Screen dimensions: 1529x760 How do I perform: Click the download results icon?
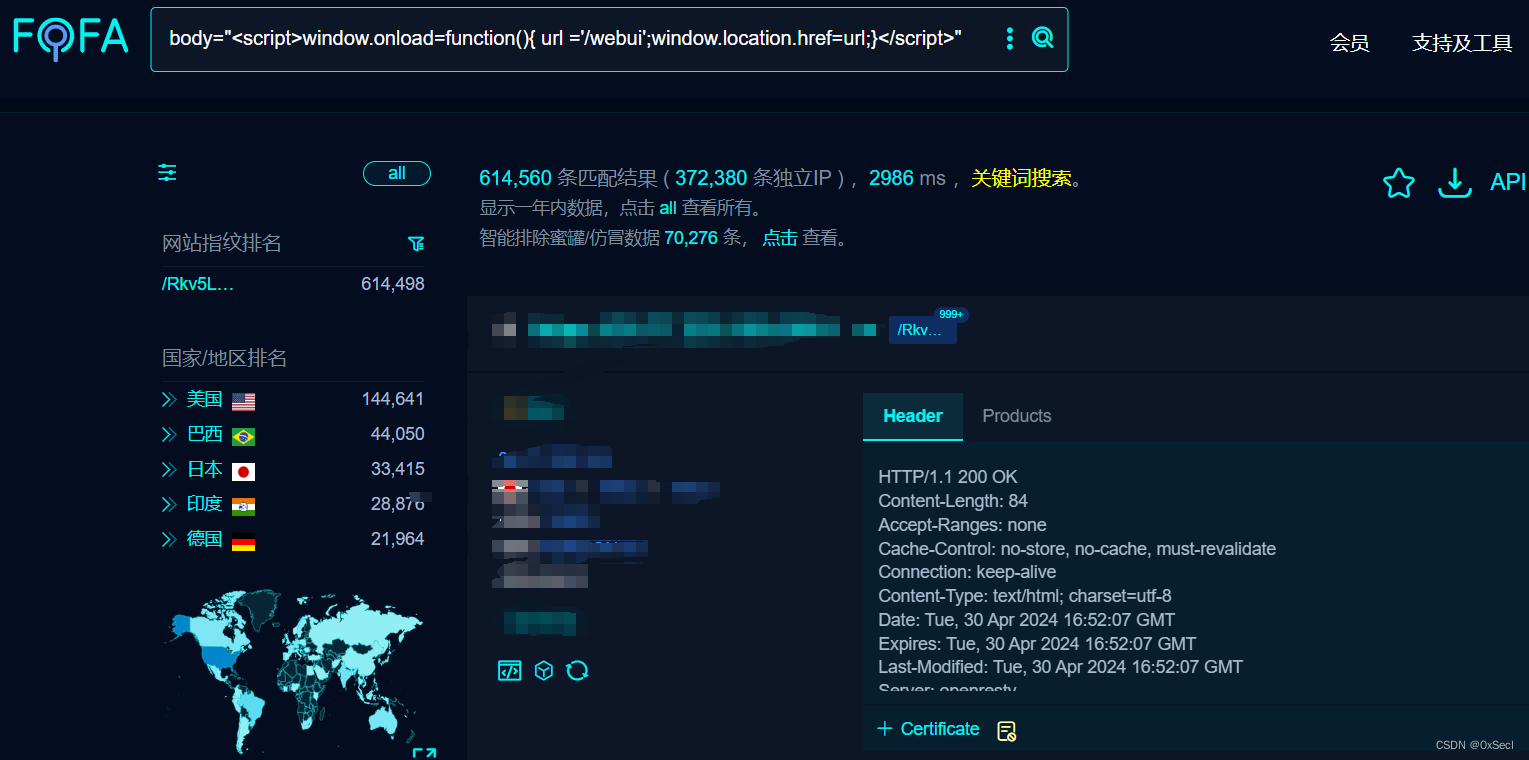point(1454,183)
